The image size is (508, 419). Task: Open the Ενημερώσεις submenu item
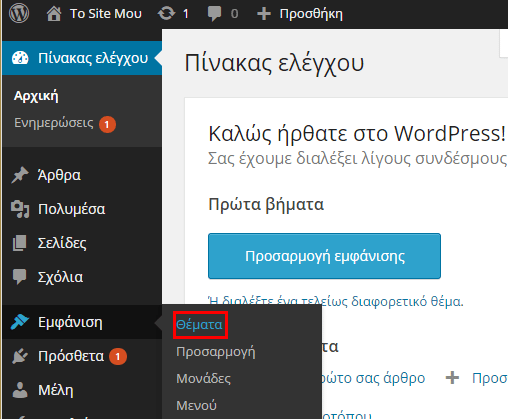[x=54, y=123]
